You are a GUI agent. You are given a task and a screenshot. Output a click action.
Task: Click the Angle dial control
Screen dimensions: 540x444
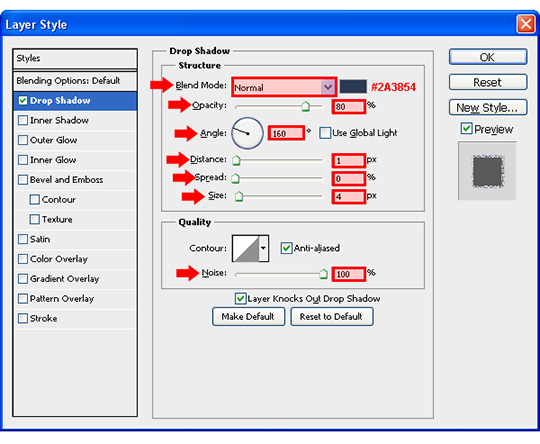(247, 133)
